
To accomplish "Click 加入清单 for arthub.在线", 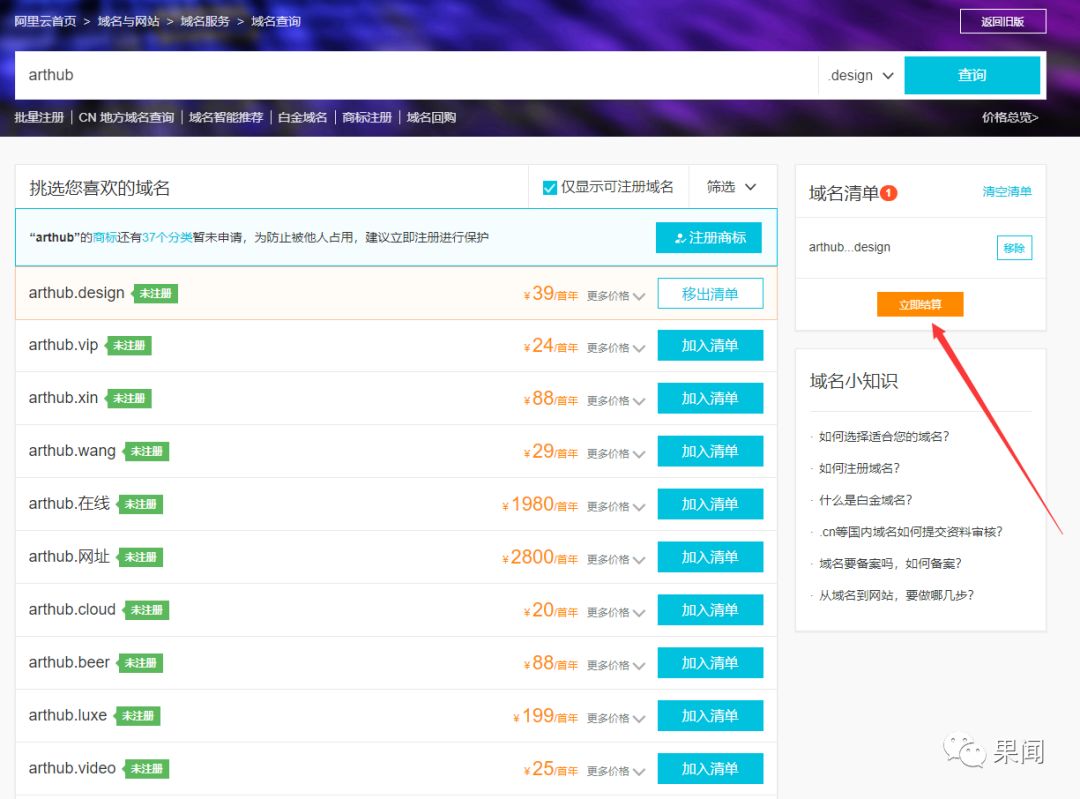I will 710,504.
